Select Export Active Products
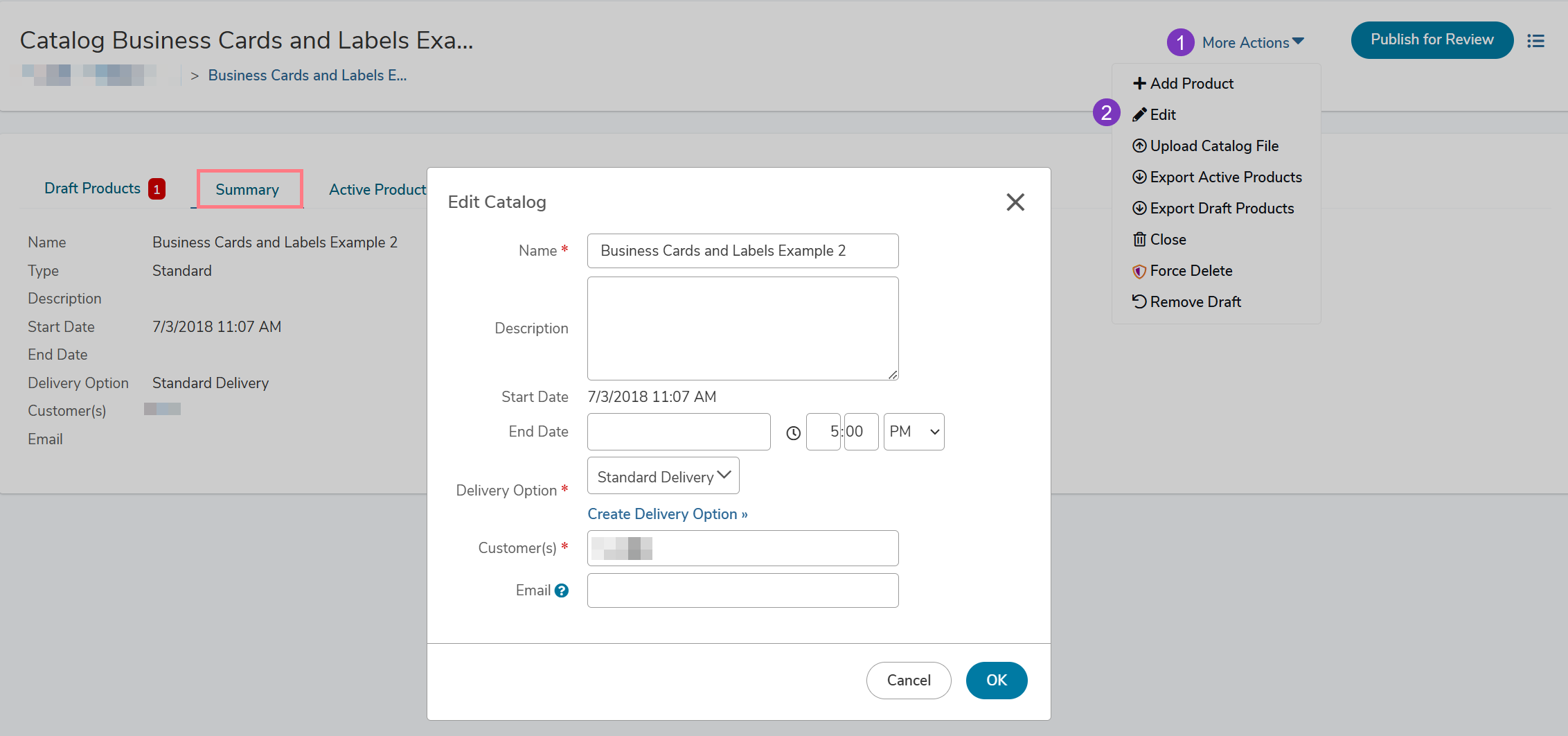The width and height of the screenshot is (1568, 736). click(x=1225, y=177)
